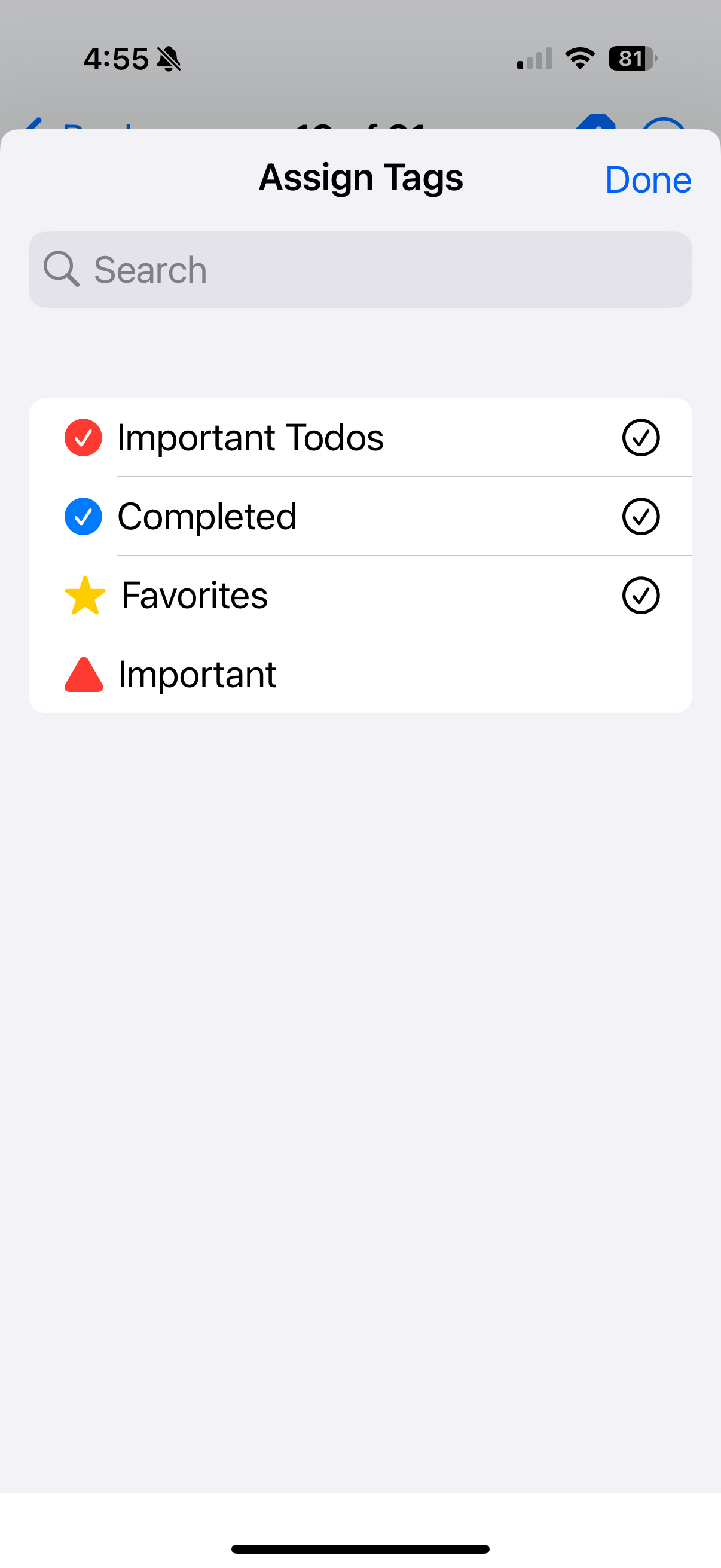
Task: Tap the home indicator bar
Action: pos(360,1548)
